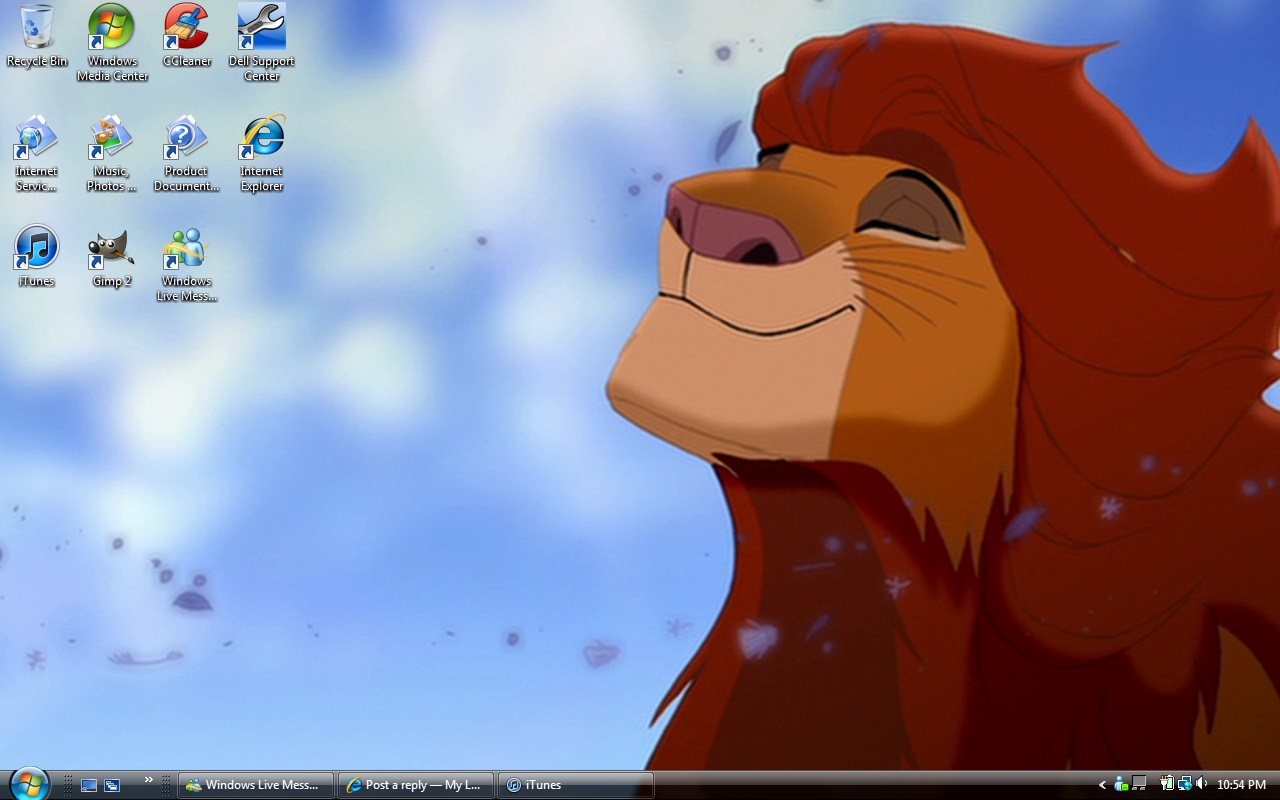Screen dimensions: 1280x800
Task: Open the volume speaker tray icon
Action: click(1202, 784)
